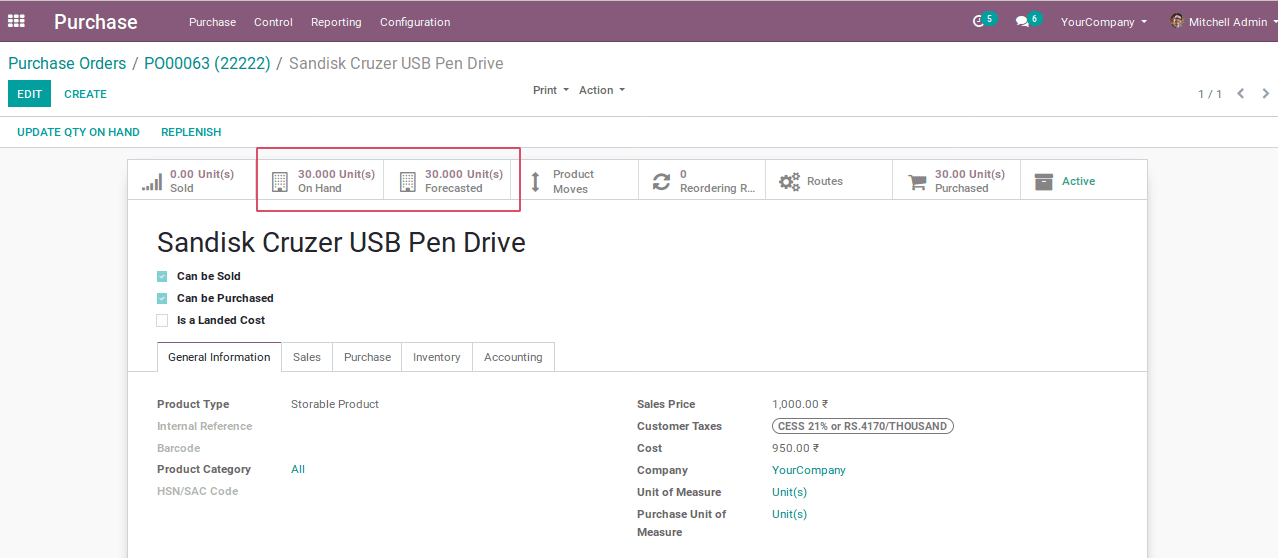Open the Mitchell Admin user menu

[1225, 22]
